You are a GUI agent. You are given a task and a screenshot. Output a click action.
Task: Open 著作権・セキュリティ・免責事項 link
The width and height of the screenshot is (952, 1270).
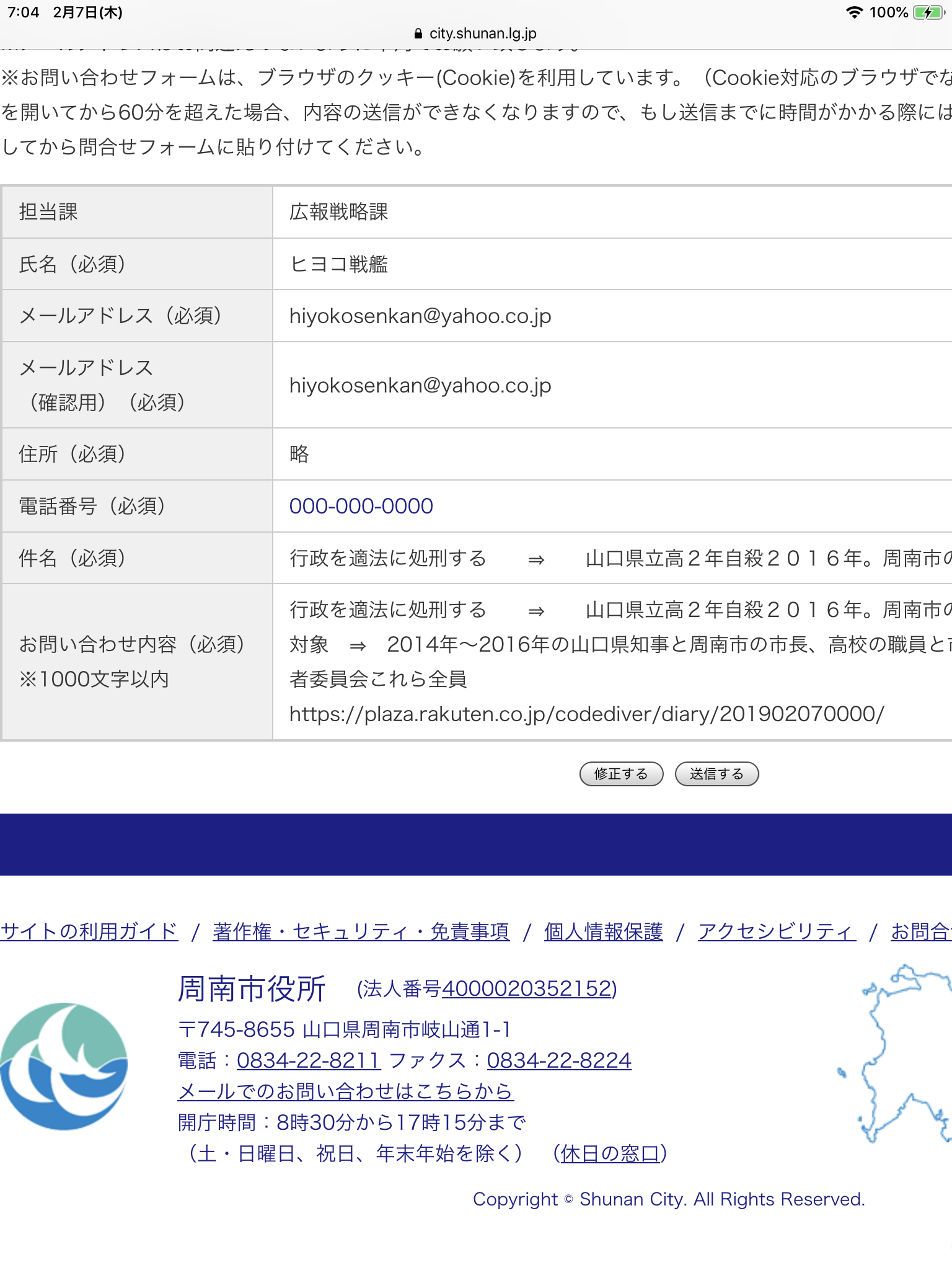coord(361,931)
